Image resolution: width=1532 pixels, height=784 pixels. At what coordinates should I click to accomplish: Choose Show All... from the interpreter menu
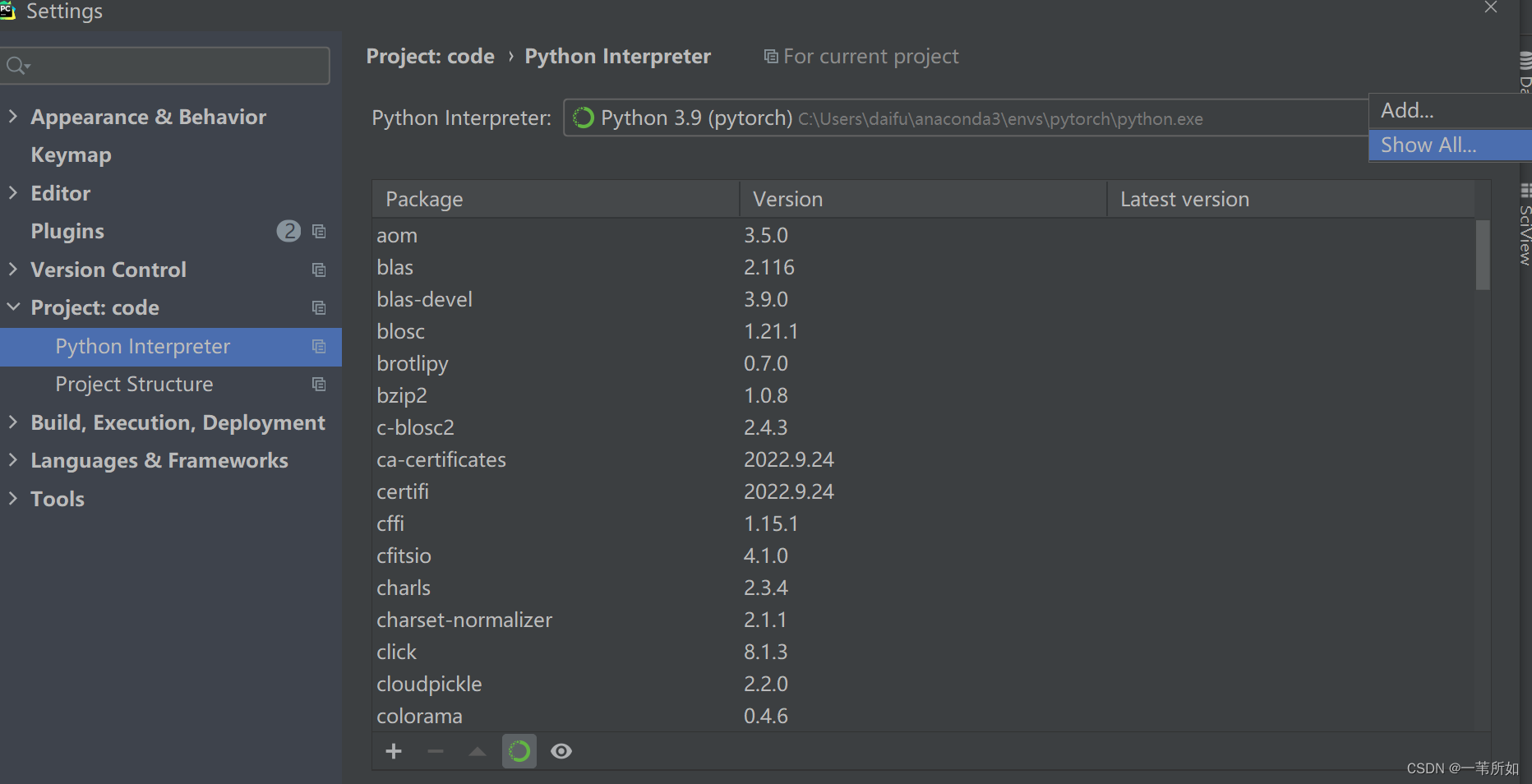point(1450,145)
